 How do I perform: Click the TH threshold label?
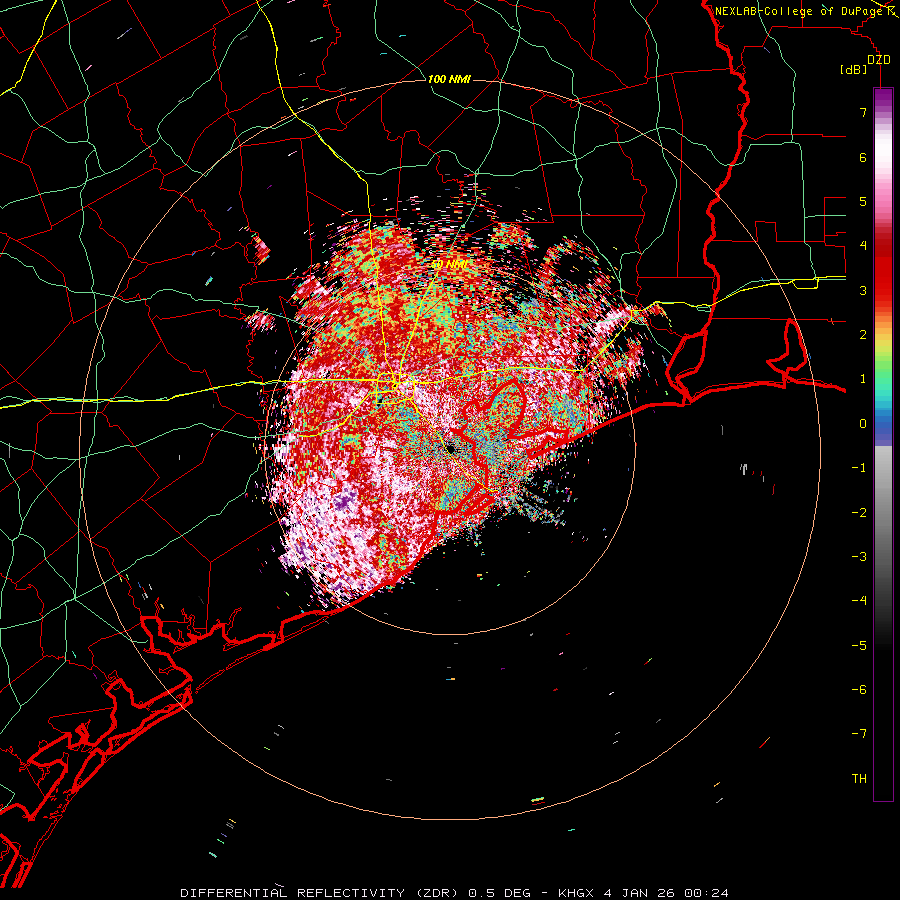tap(859, 779)
